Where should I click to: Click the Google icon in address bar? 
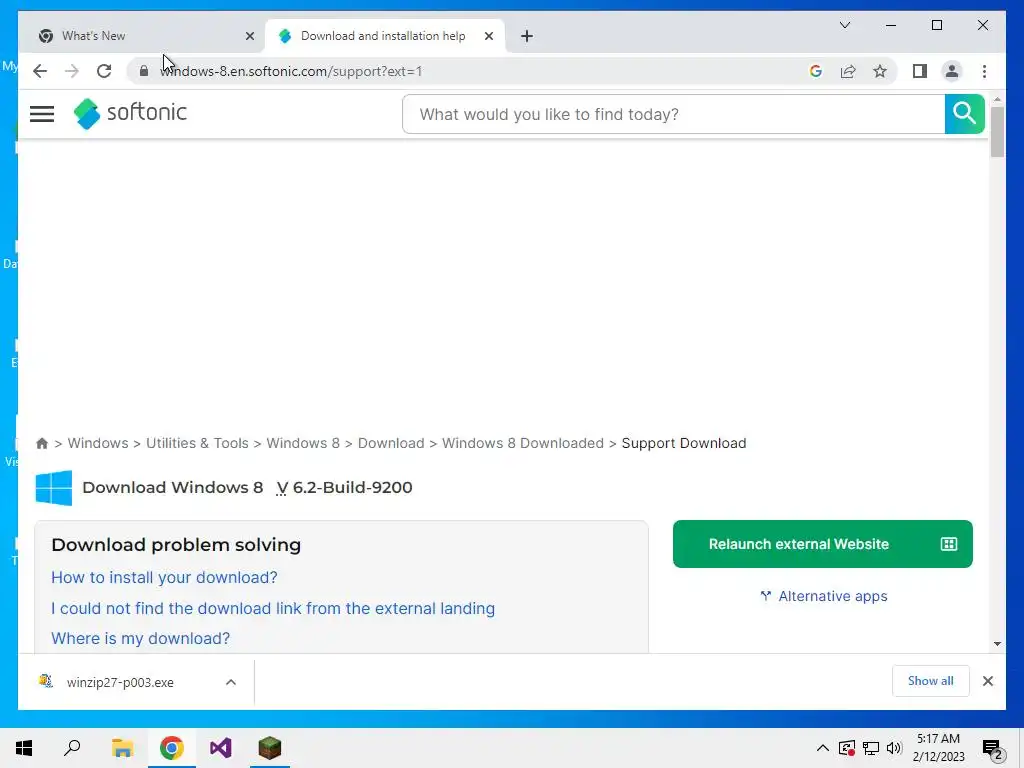coord(816,71)
